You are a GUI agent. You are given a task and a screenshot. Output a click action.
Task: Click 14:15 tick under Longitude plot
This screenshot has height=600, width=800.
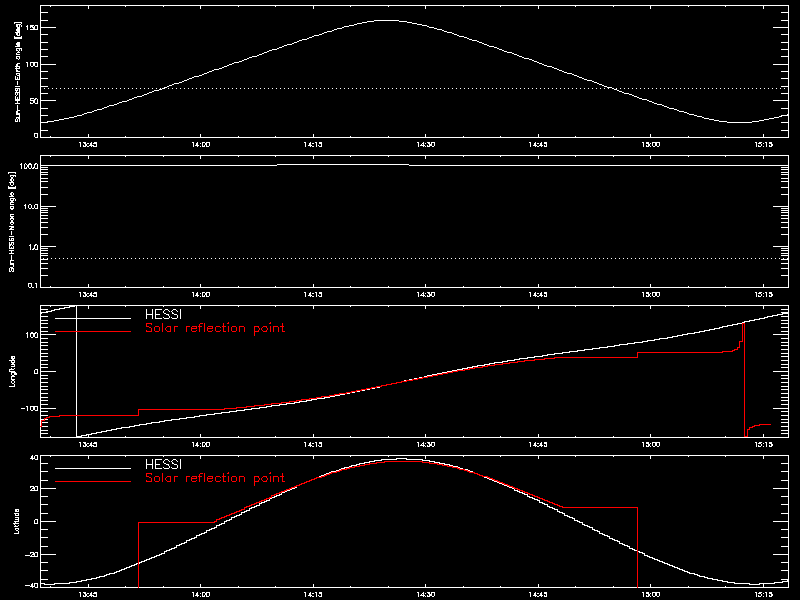313,445
